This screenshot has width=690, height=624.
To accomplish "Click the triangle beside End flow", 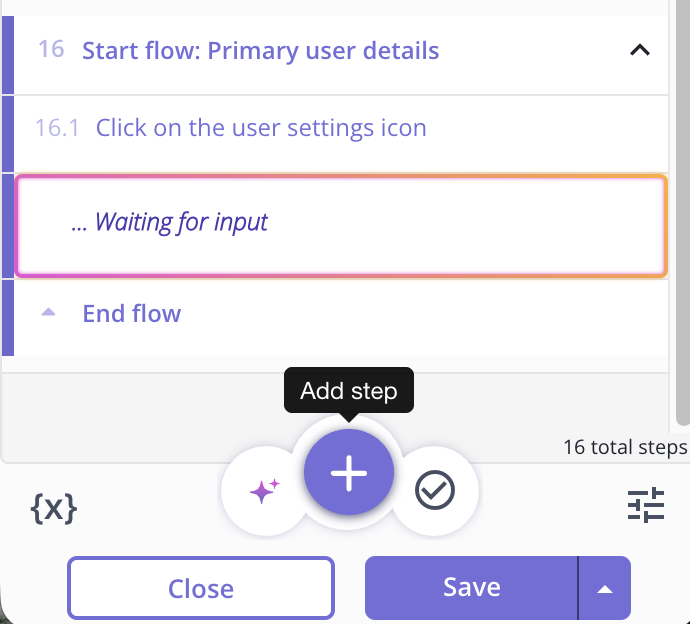I will [48, 313].
